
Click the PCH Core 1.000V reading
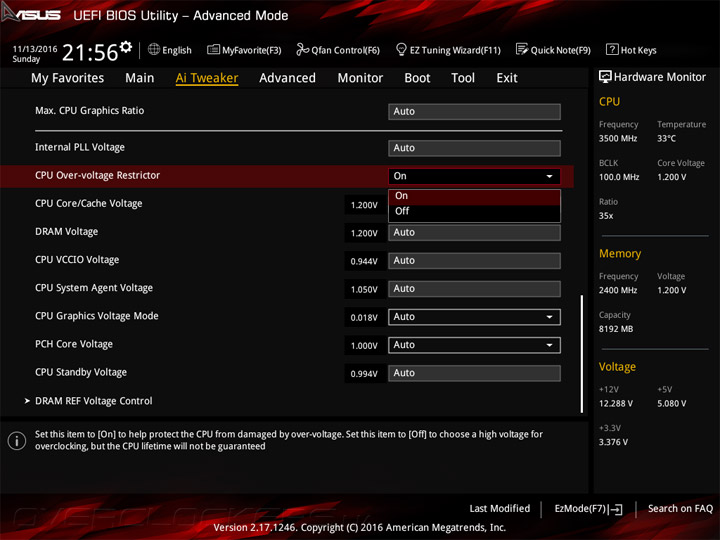(x=364, y=346)
